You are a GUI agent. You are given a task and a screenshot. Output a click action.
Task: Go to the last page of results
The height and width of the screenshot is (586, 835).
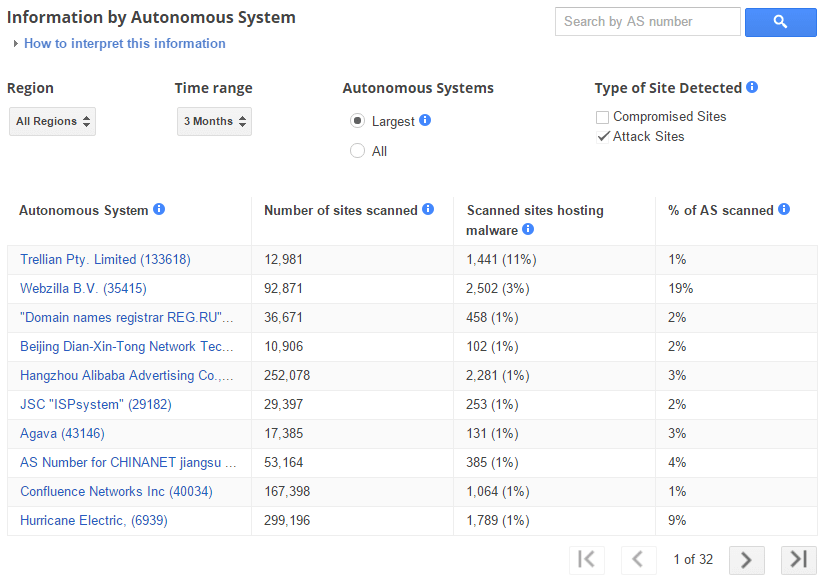pyautogui.click(x=798, y=559)
